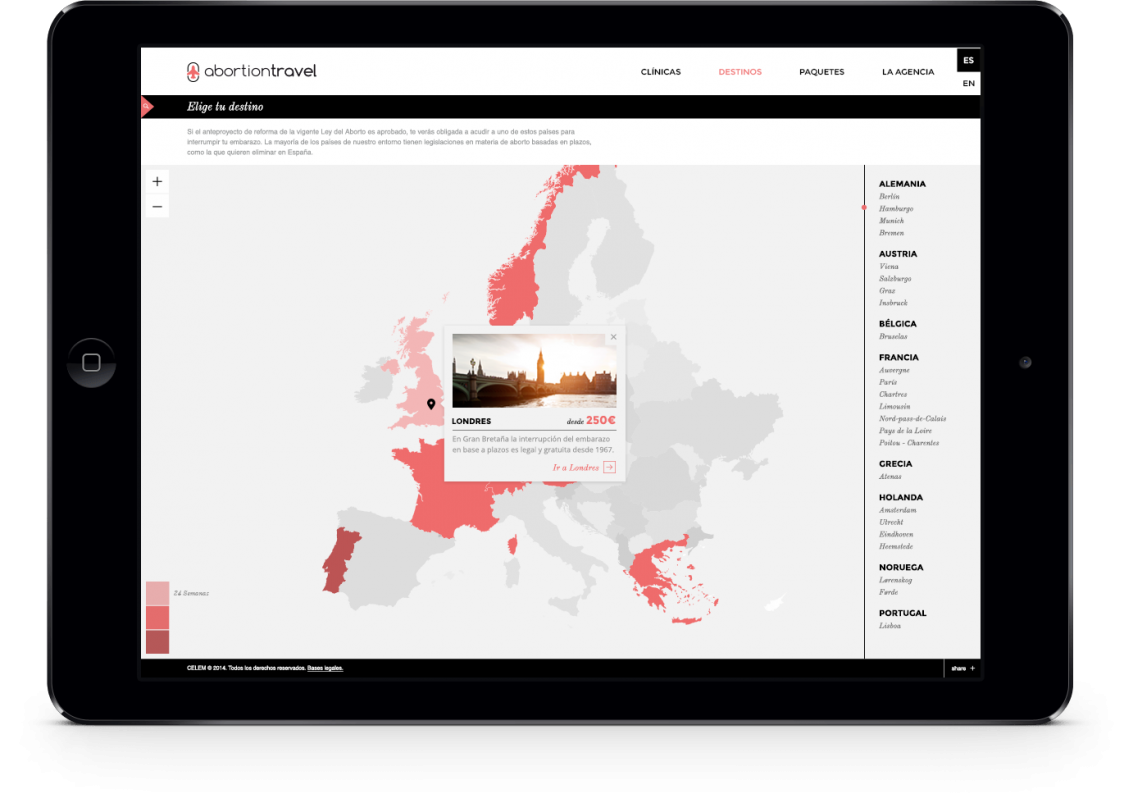
Task: Select the lightest 24 Semanas legend swatch
Action: (157, 593)
